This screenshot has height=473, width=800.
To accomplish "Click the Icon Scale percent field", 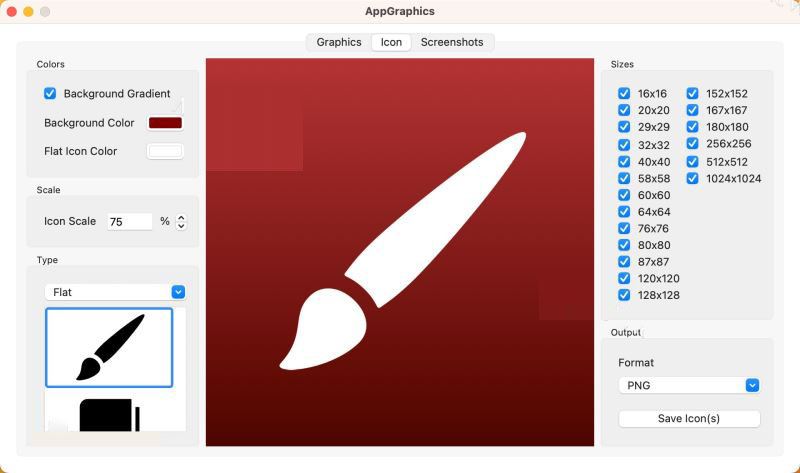I will (x=130, y=221).
